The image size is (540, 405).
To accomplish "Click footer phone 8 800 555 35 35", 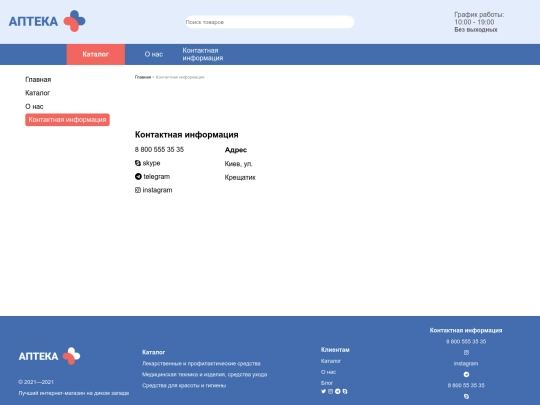I will click(x=466, y=341).
